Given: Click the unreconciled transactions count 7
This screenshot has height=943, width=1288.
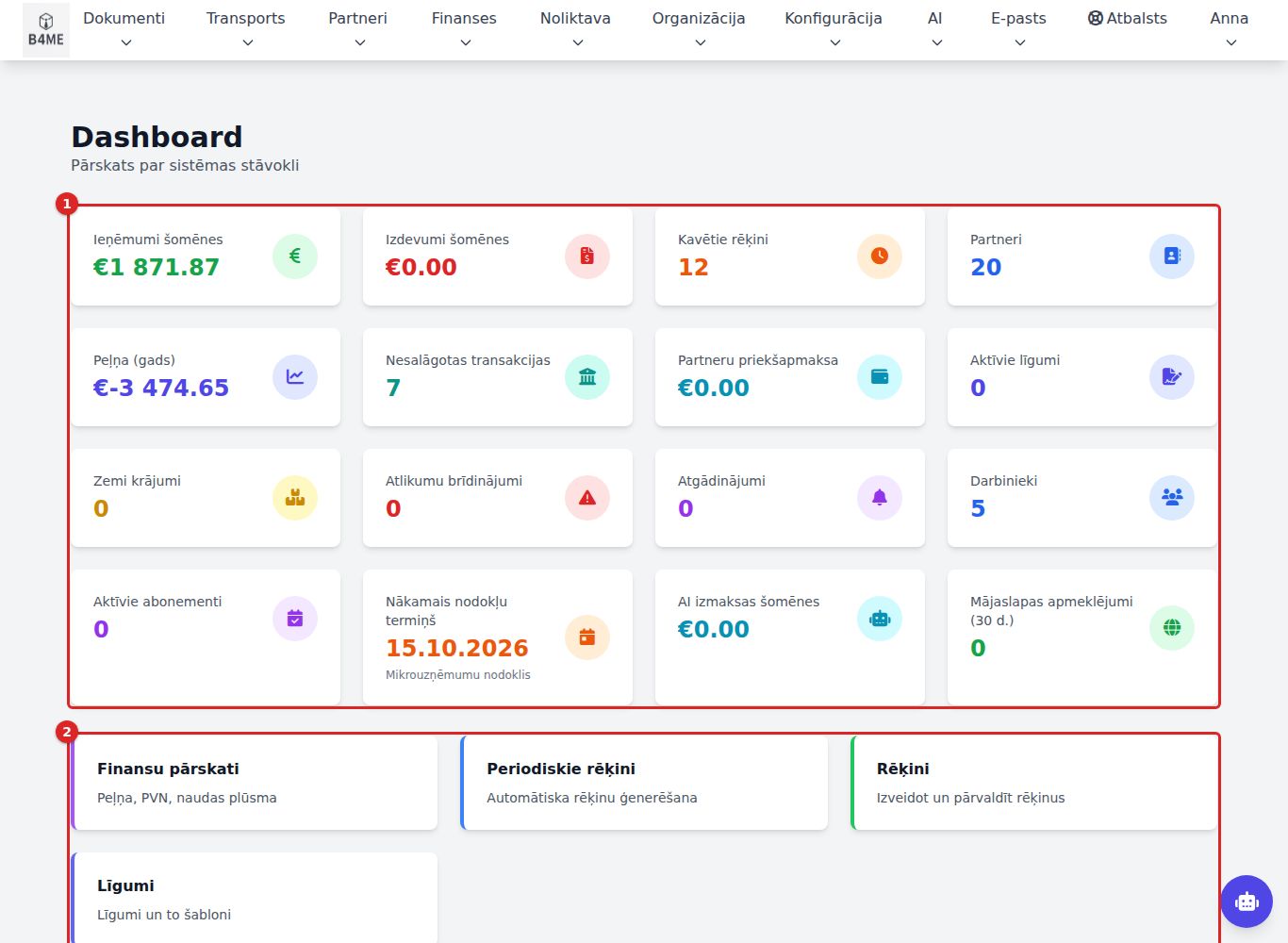Looking at the screenshot, I should [x=393, y=389].
